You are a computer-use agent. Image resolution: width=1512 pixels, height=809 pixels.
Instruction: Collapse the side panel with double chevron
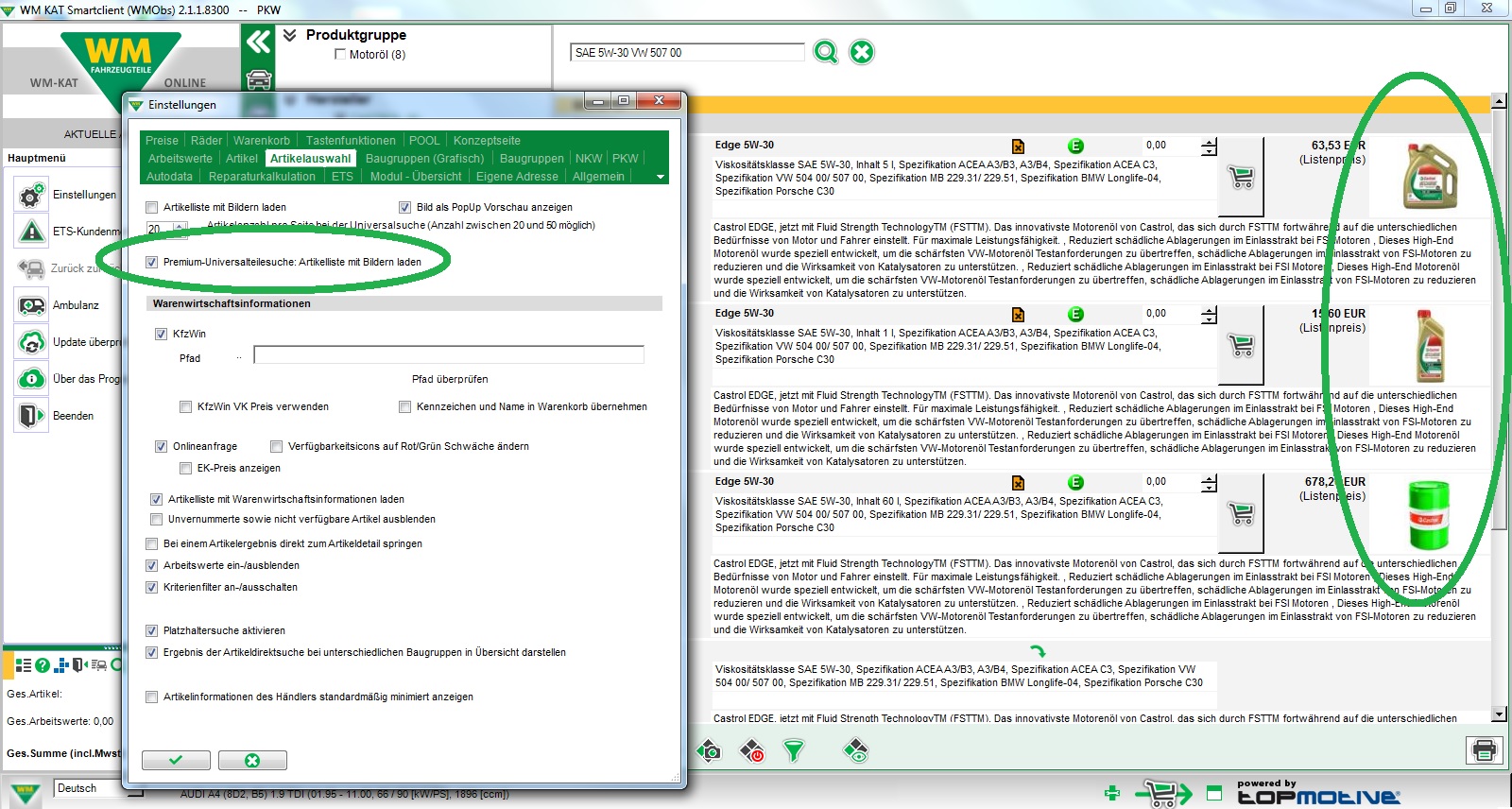pyautogui.click(x=258, y=42)
